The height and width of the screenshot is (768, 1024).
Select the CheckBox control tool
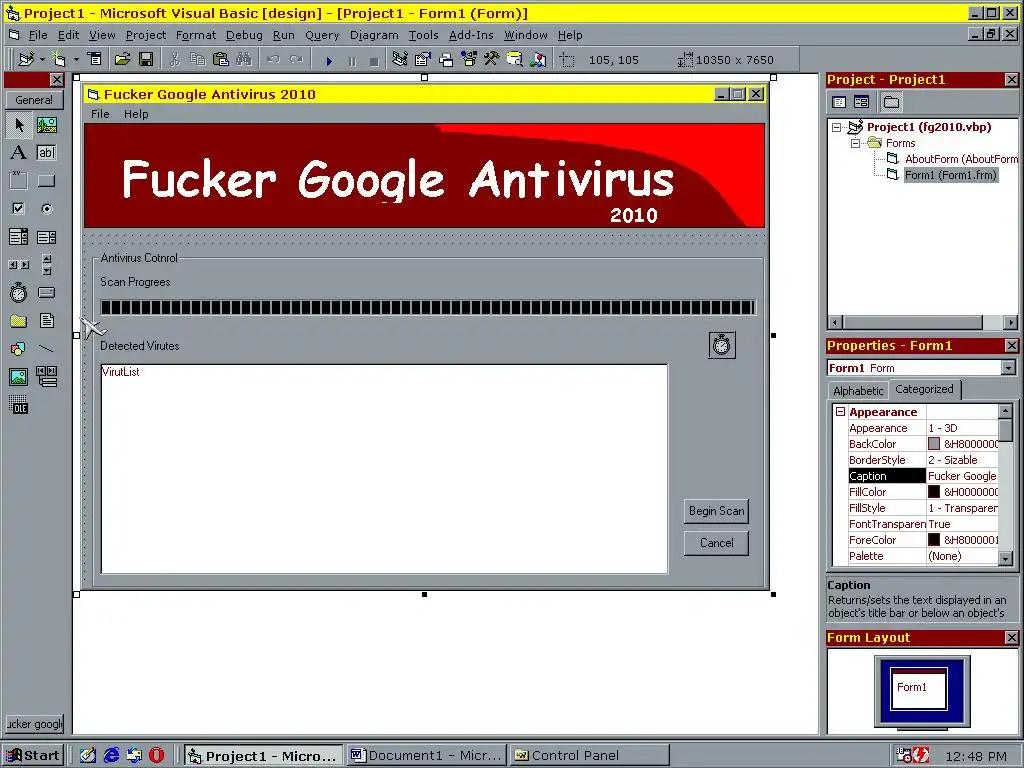click(19, 209)
